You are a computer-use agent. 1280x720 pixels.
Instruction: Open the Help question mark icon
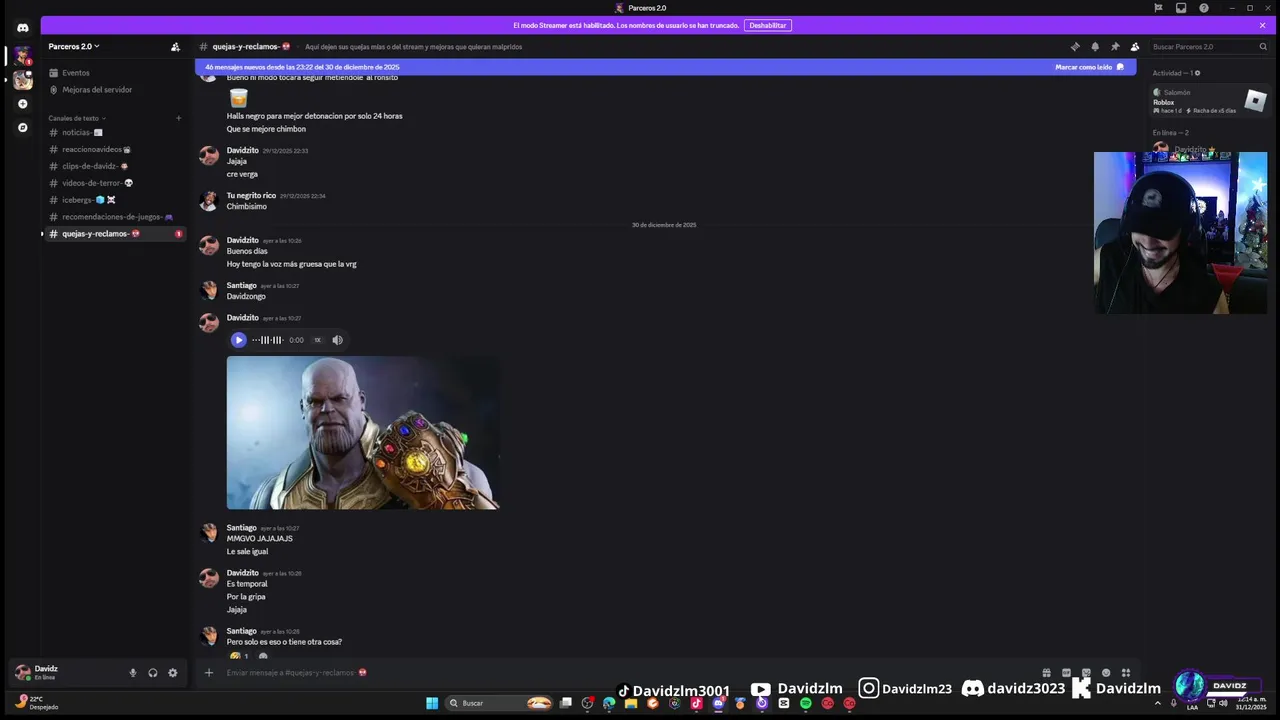1204,8
